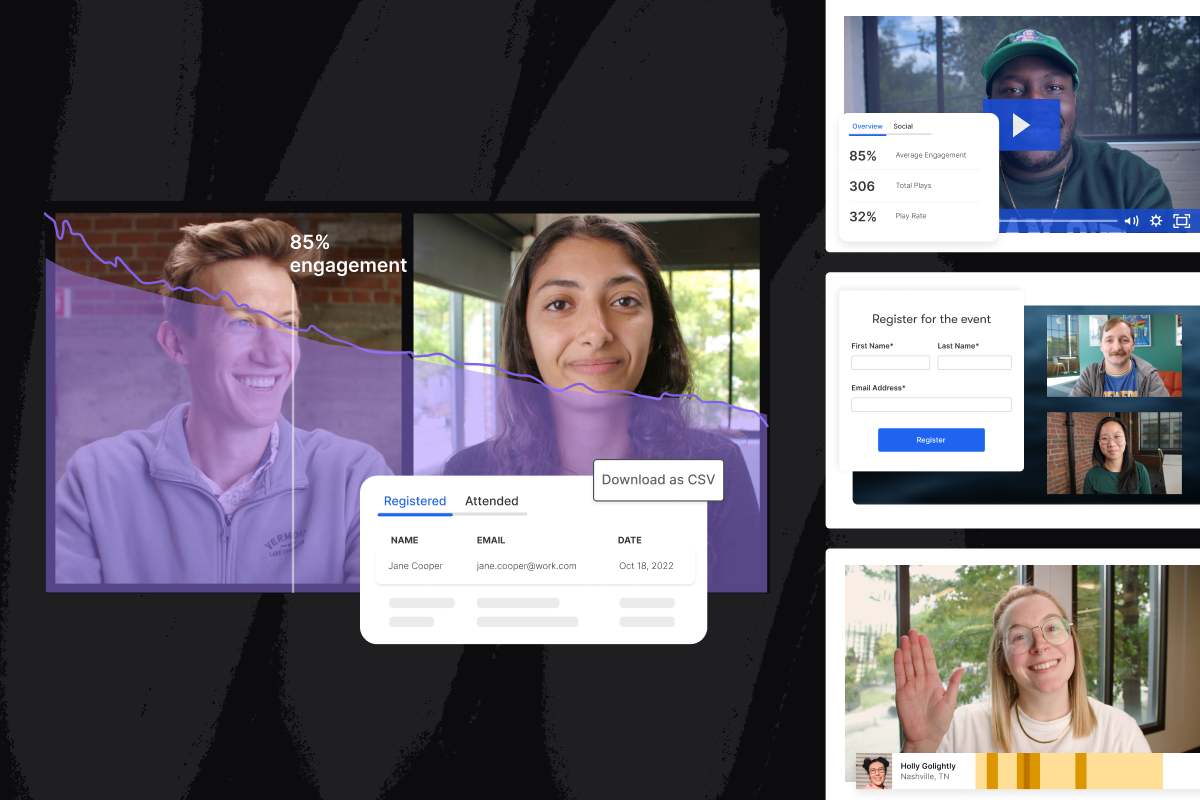Mute the video with the volume icon

pos(1131,221)
